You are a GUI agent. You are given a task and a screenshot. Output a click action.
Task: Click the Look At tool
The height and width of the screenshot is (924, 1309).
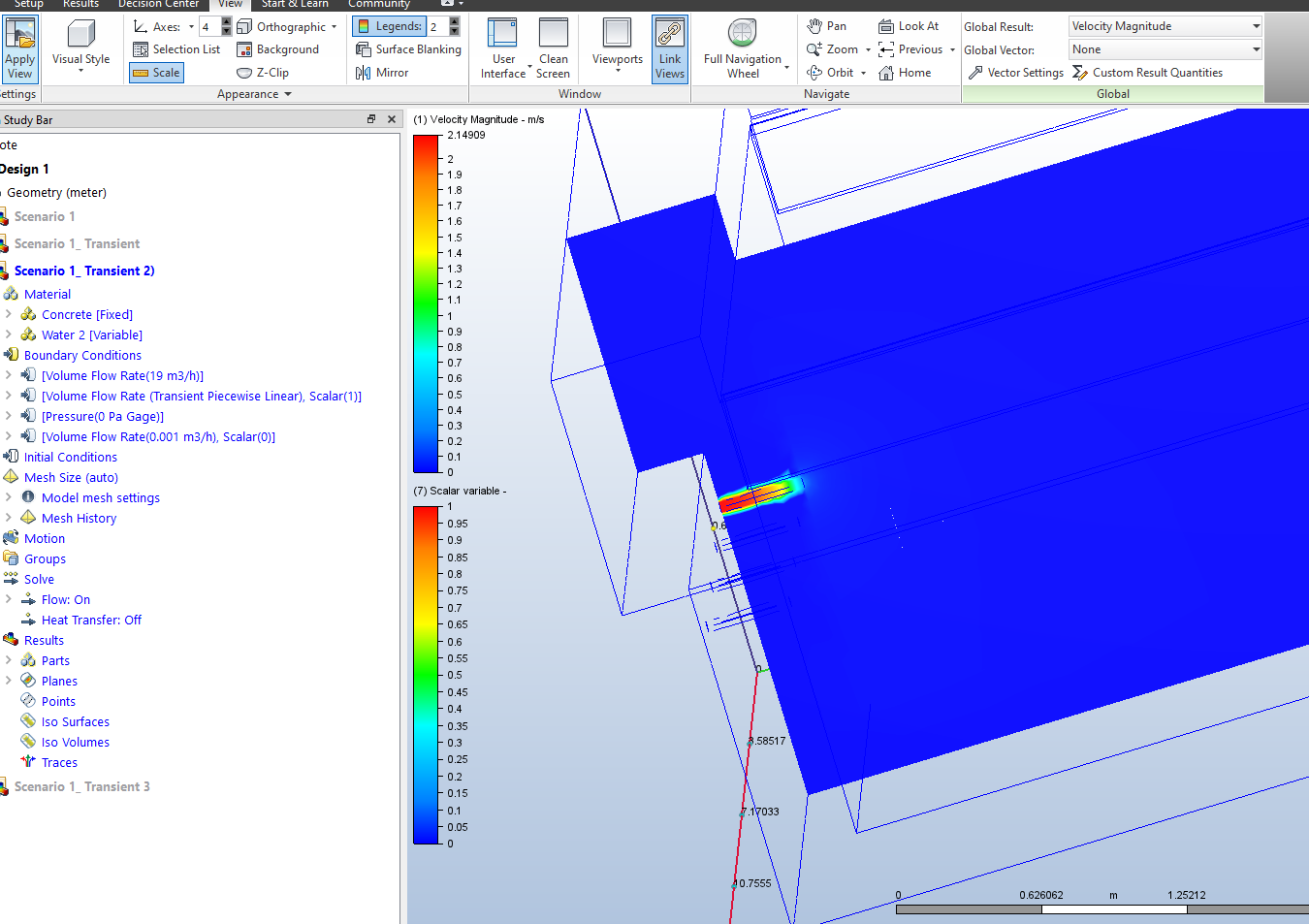pos(909,26)
